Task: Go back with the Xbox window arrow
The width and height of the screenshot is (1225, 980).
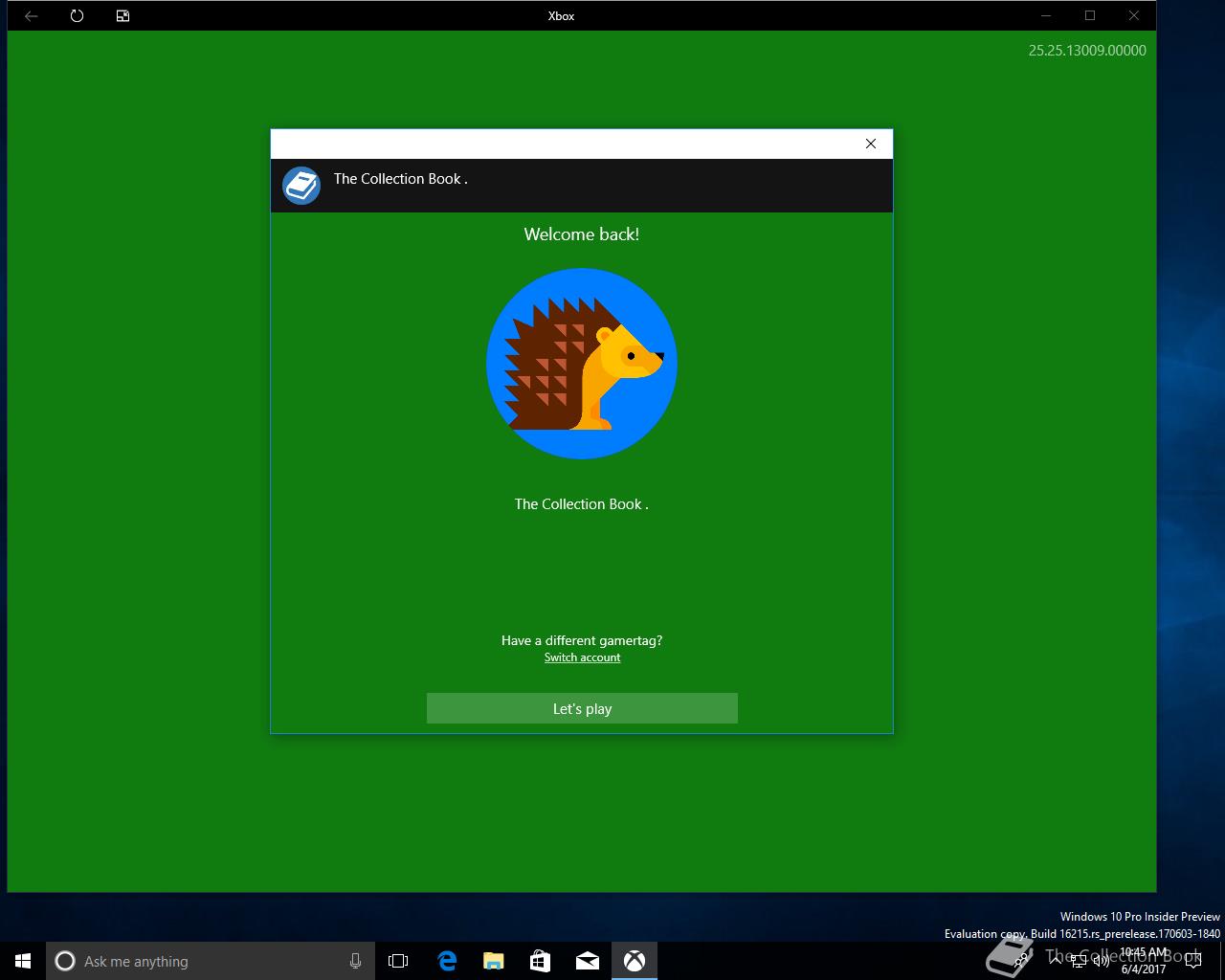Action: (x=31, y=15)
